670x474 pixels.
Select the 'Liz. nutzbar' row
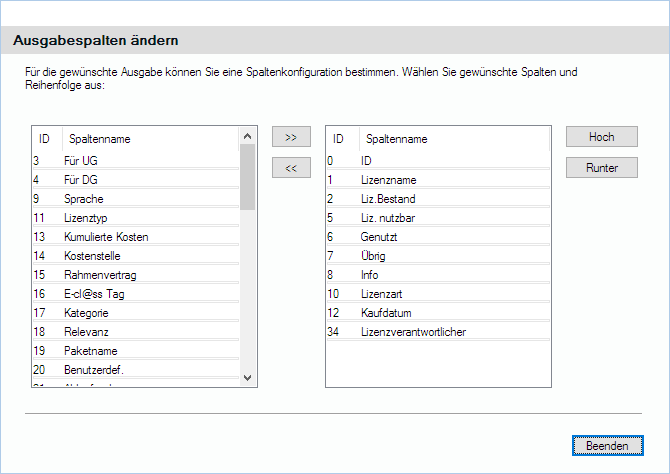coord(438,218)
